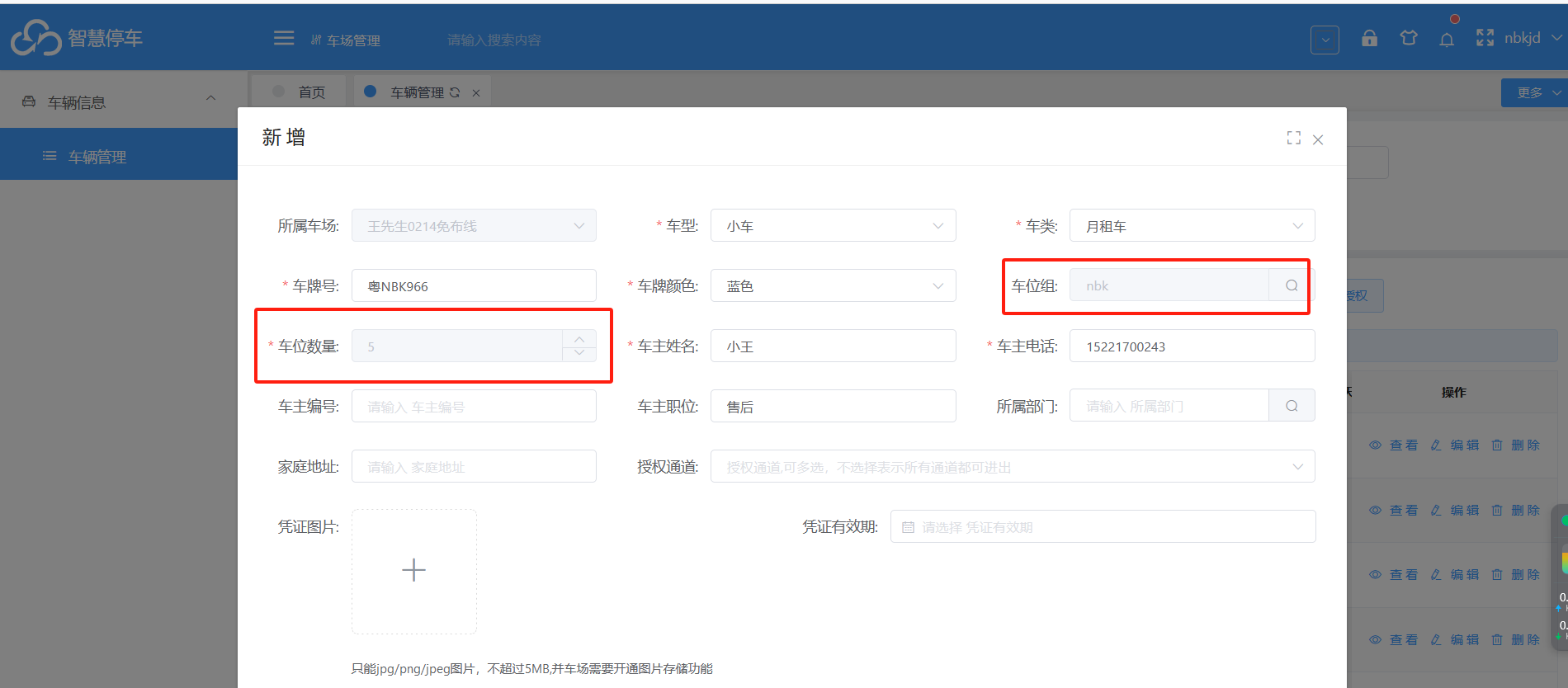Viewport: 1568px width, 688px height.
Task: Select the 车辆管理 tab
Action: point(422,92)
